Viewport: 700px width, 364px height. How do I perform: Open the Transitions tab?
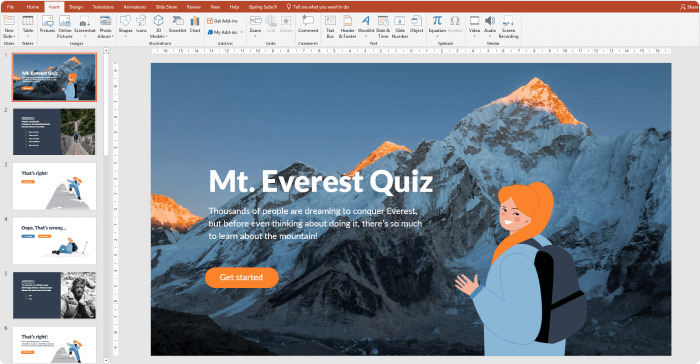(103, 7)
